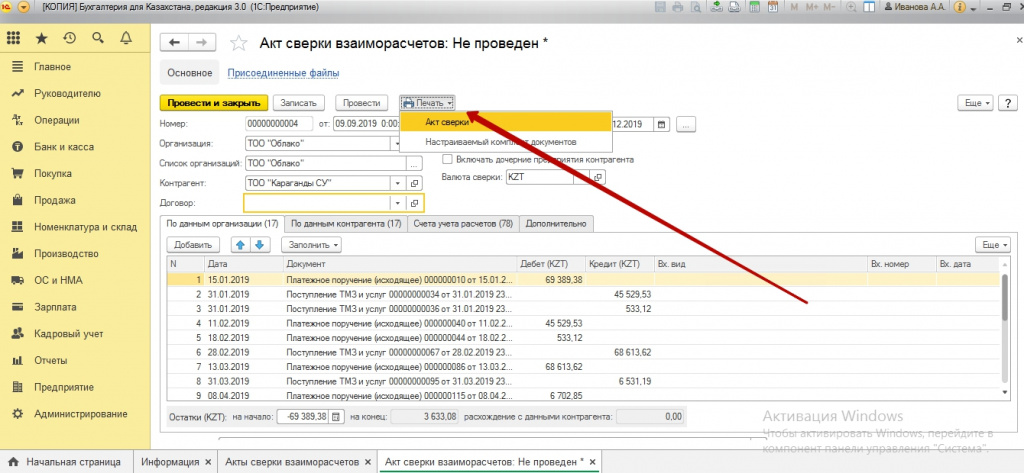Open the Заполнить dropdown button
Image resolution: width=1024 pixels, height=473 pixels.
(x=311, y=245)
